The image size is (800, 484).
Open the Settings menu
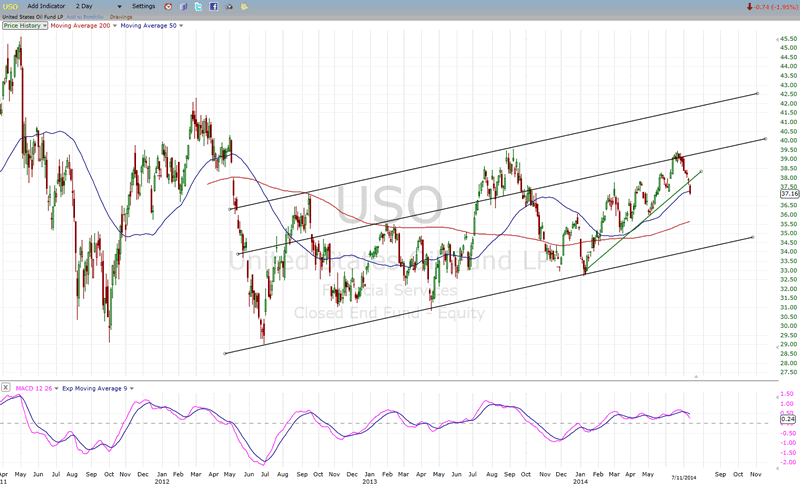(143, 6)
